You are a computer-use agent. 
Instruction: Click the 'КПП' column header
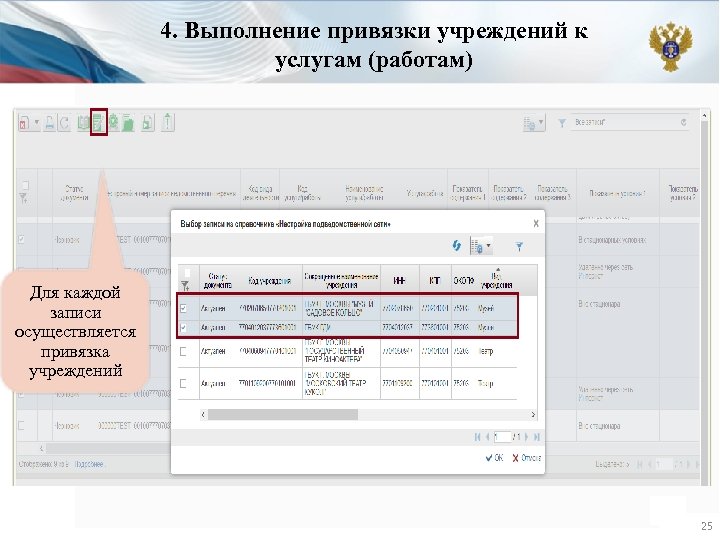pyautogui.click(x=434, y=280)
